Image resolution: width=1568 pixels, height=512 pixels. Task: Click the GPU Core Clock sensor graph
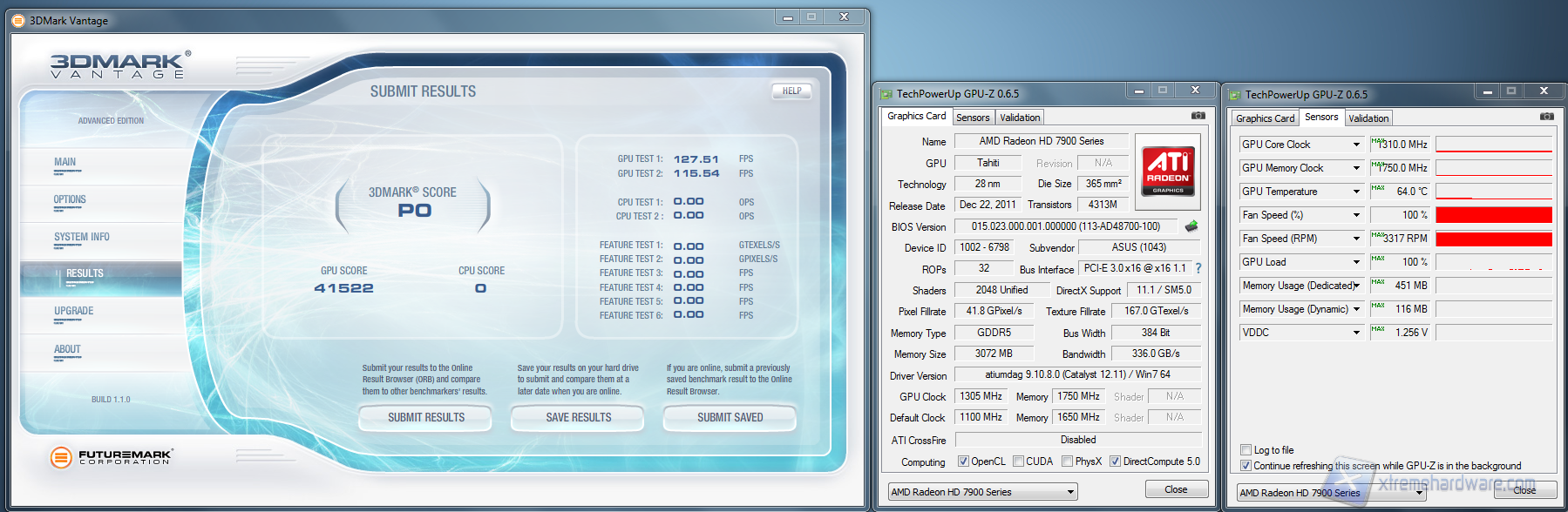click(1494, 145)
